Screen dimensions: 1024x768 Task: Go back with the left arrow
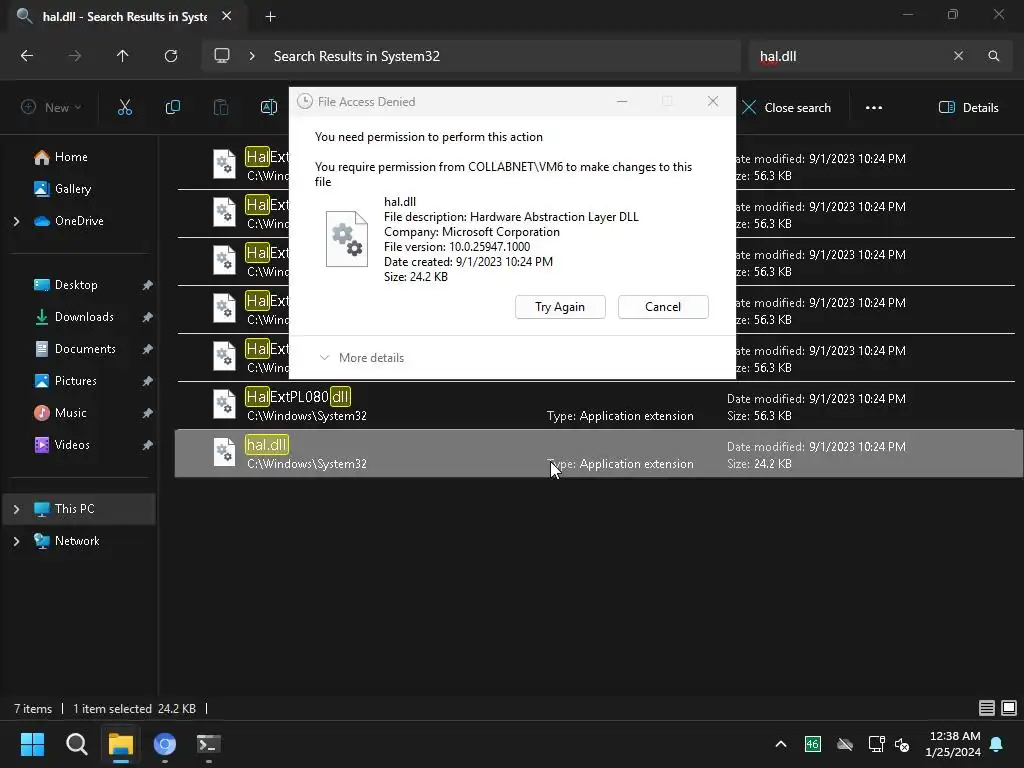(27, 56)
